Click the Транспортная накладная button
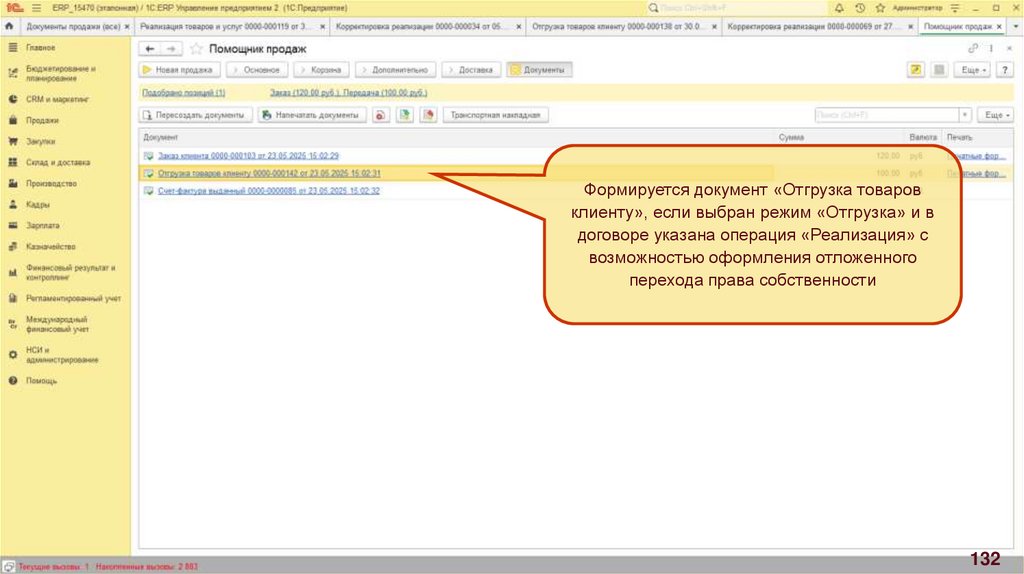Screen dimensions: 1024x574 pyautogui.click(x=495, y=115)
